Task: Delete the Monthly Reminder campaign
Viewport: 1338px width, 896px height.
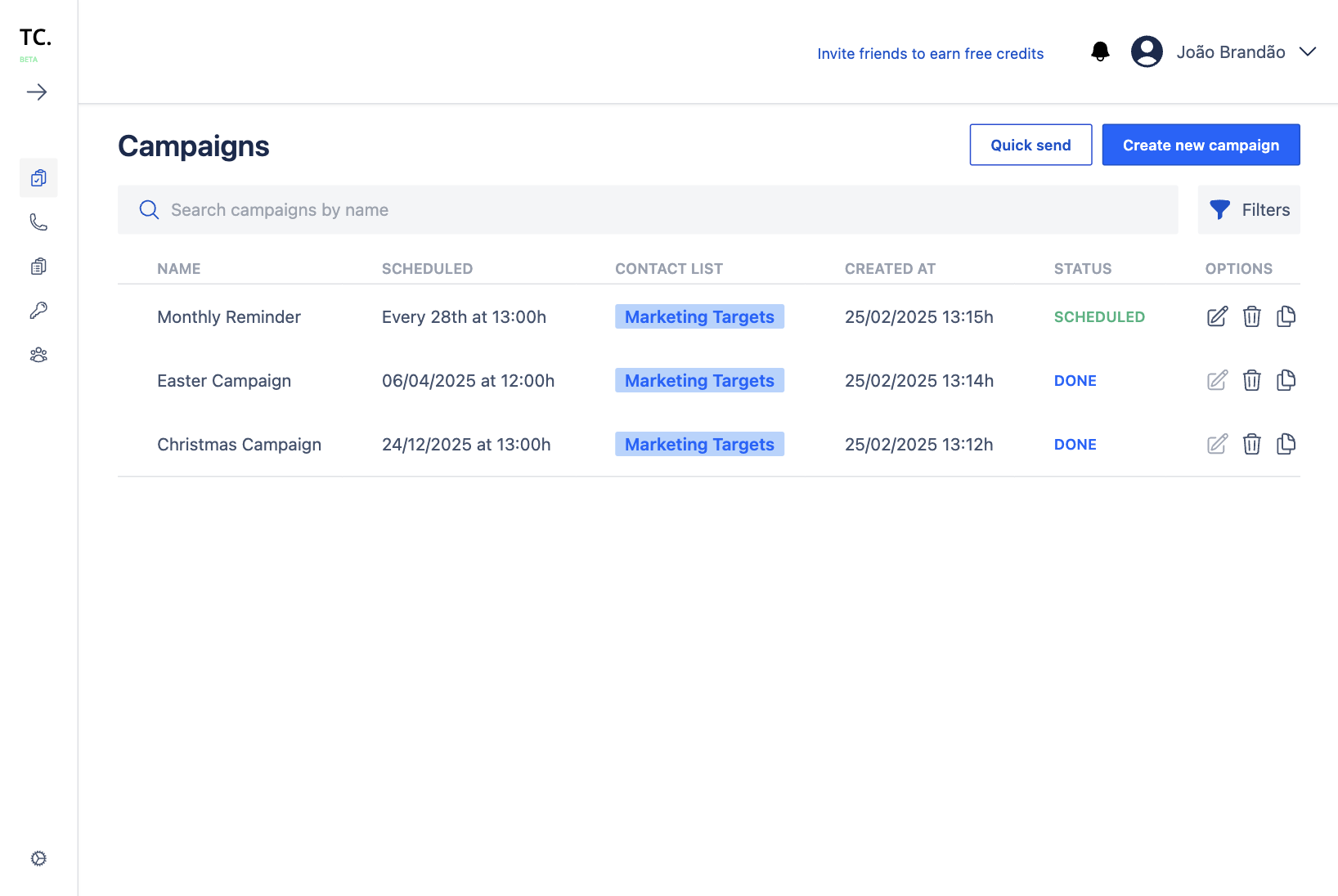Action: (1251, 316)
